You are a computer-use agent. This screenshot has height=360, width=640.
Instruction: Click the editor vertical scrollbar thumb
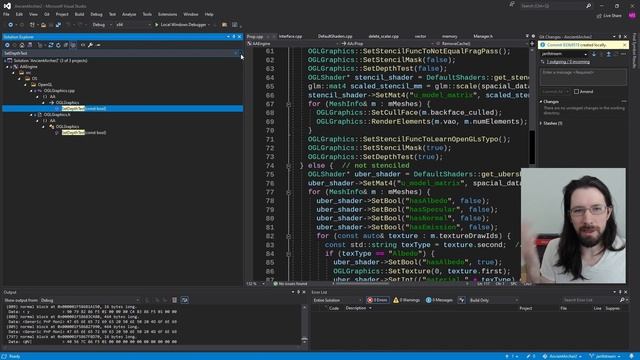(x=532, y=147)
